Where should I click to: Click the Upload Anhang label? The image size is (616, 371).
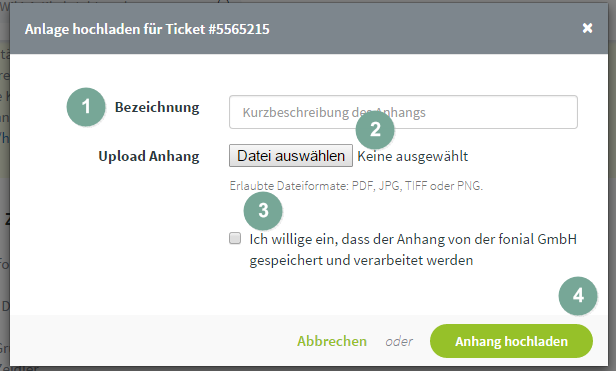click(148, 156)
